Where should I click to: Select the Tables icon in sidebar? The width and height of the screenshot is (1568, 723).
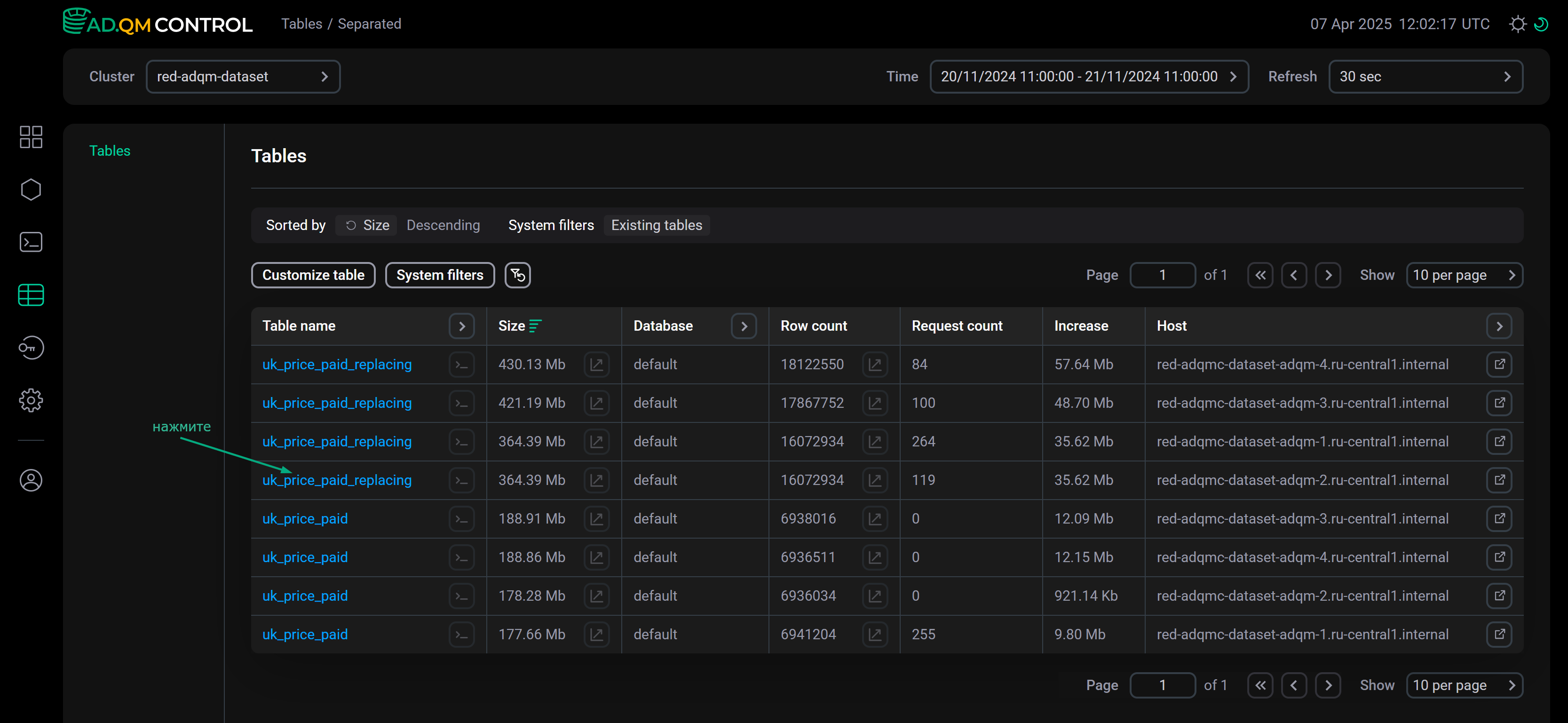tap(31, 295)
